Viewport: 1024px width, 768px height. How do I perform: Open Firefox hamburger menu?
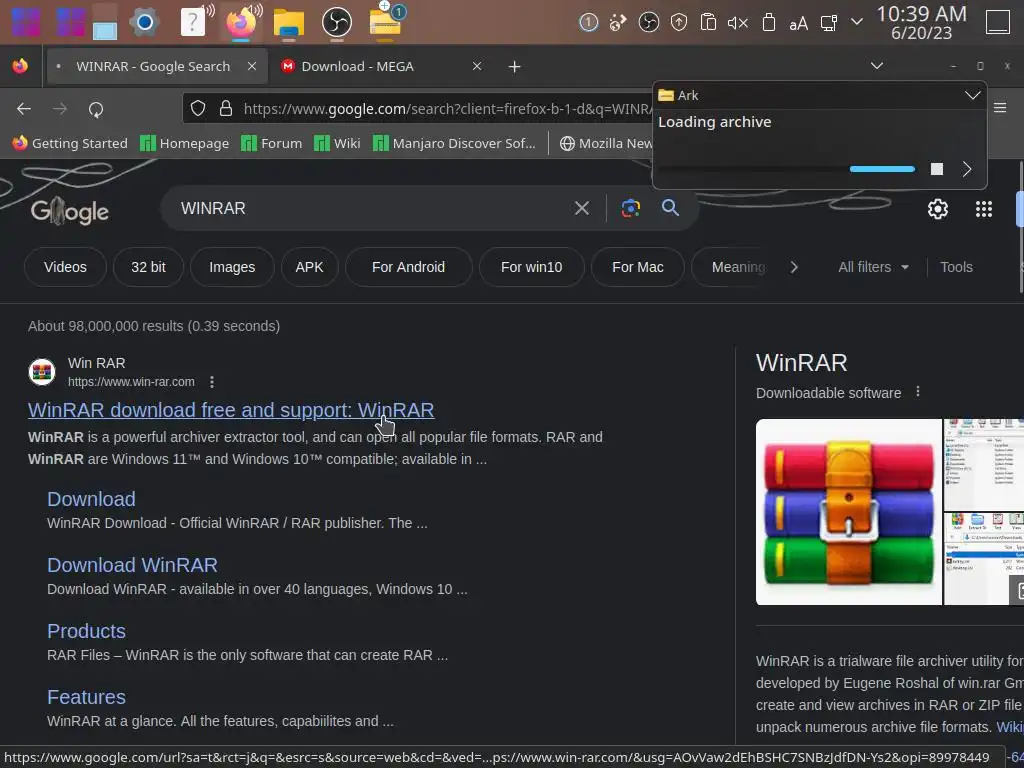pyautogui.click(x=1000, y=108)
